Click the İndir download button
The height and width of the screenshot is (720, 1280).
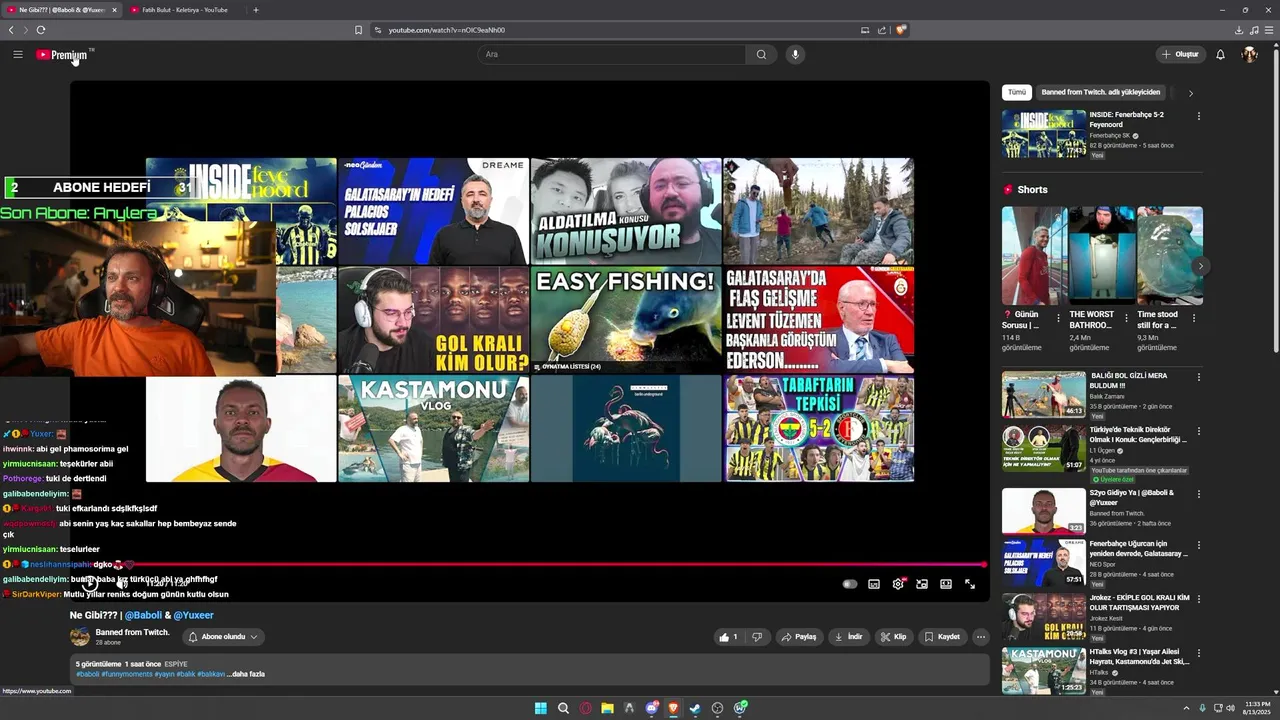point(848,637)
